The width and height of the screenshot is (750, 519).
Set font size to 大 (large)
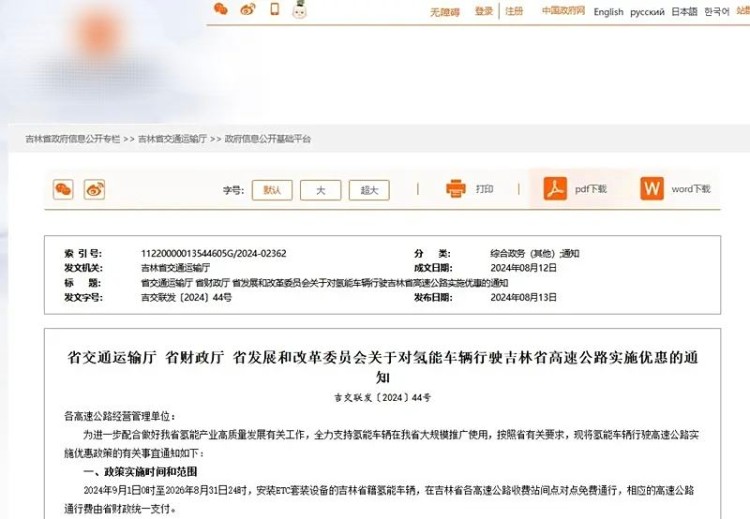tap(321, 190)
